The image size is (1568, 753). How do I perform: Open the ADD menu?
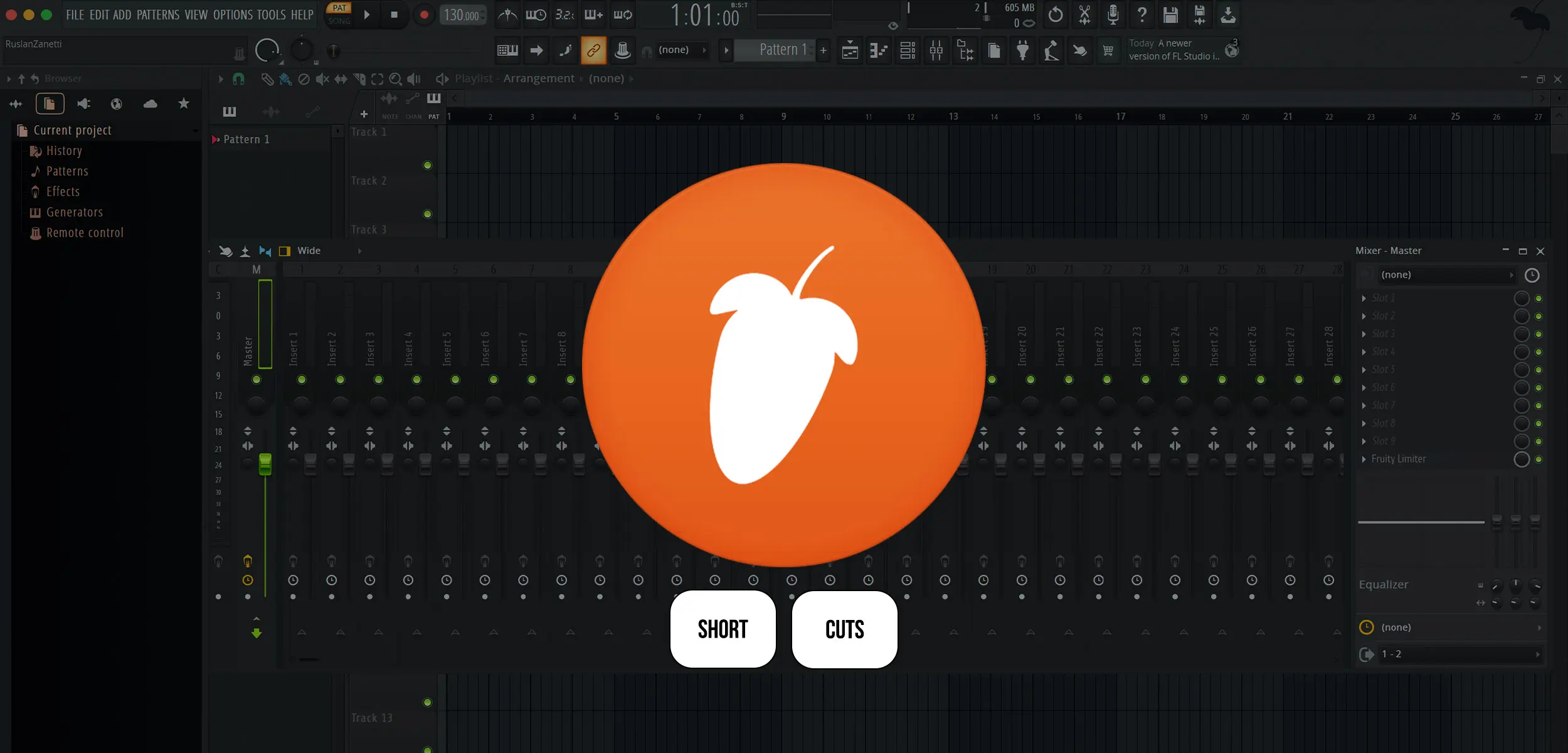coord(122,14)
